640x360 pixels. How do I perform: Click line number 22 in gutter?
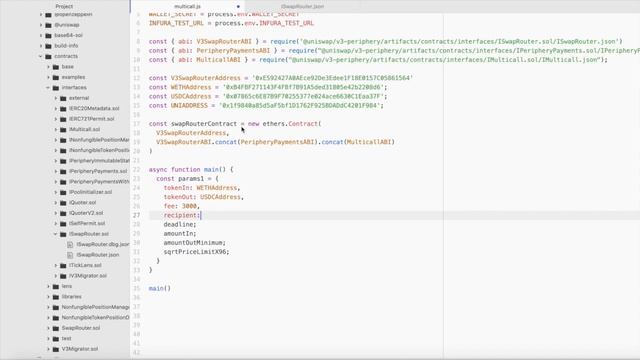click(136, 169)
